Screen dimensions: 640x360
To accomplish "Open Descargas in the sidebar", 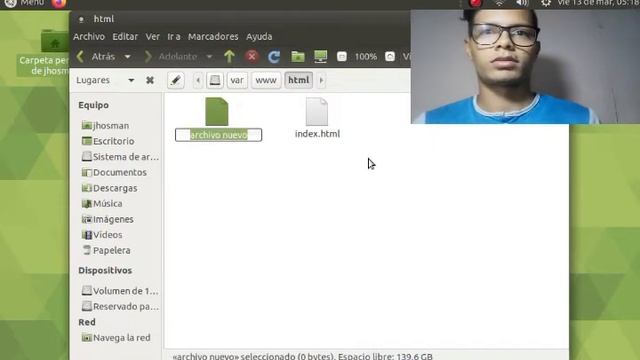I will point(109,188).
